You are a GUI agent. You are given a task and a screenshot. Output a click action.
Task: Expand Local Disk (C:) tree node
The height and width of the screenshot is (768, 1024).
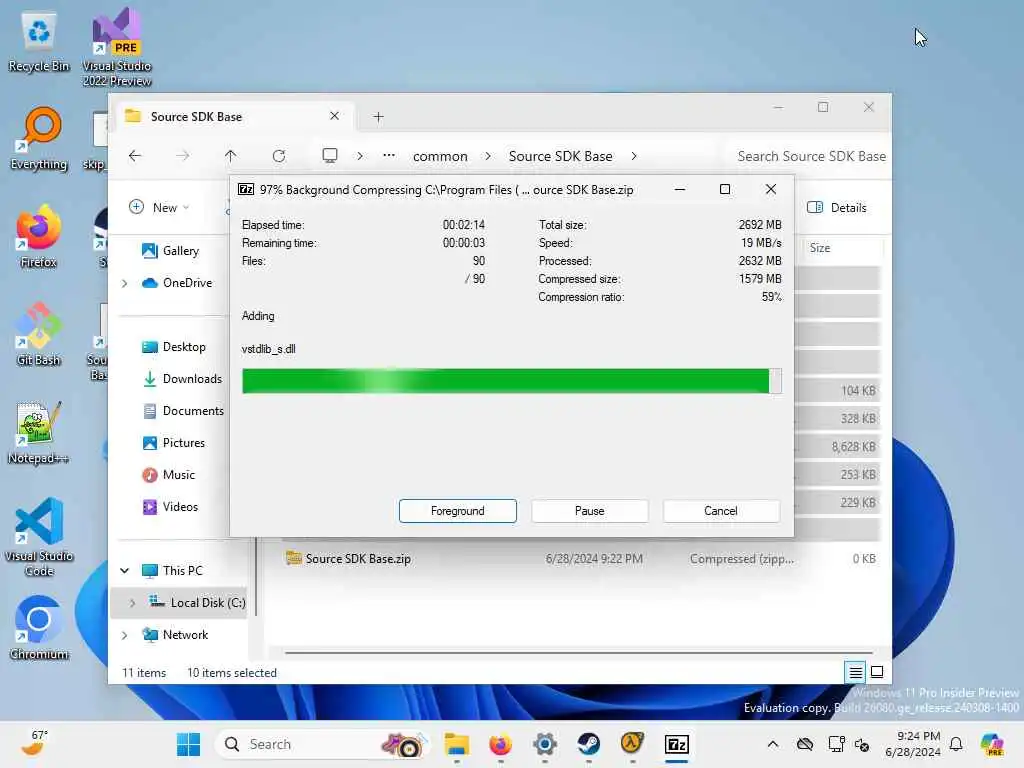(133, 603)
